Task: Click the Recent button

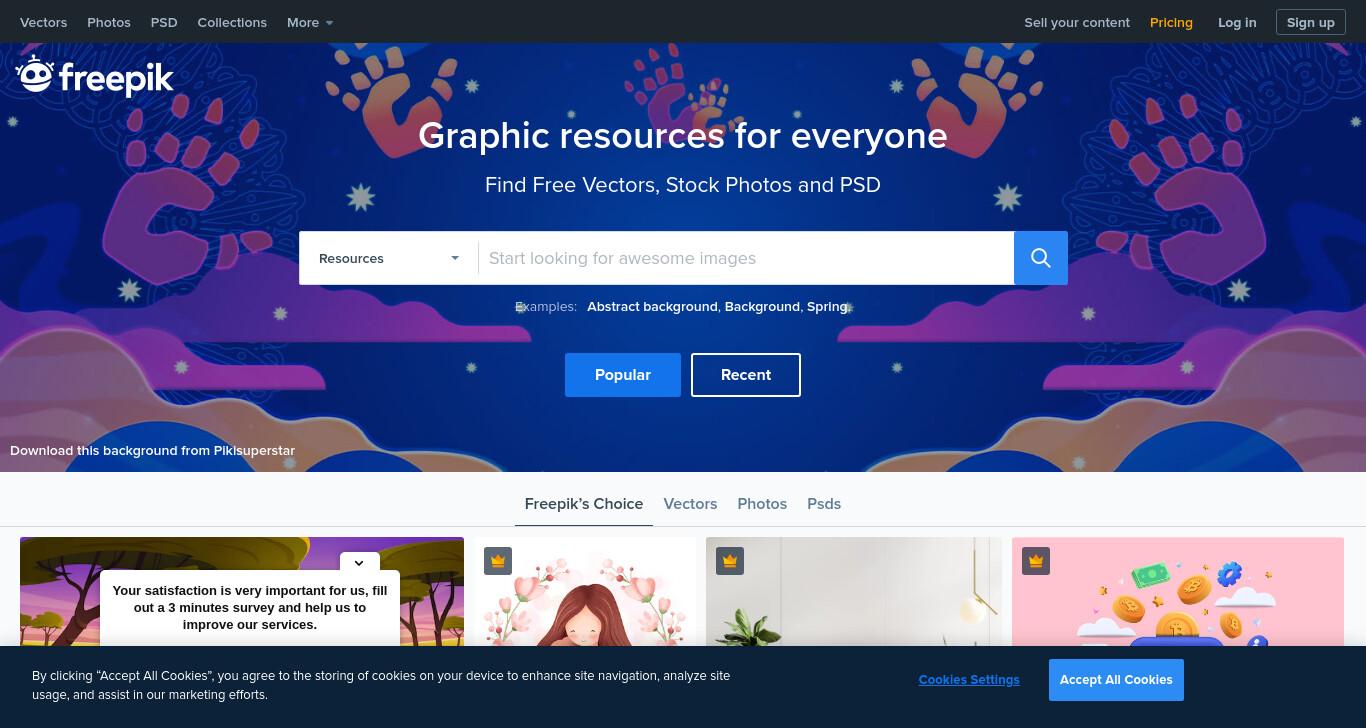Action: click(x=746, y=375)
